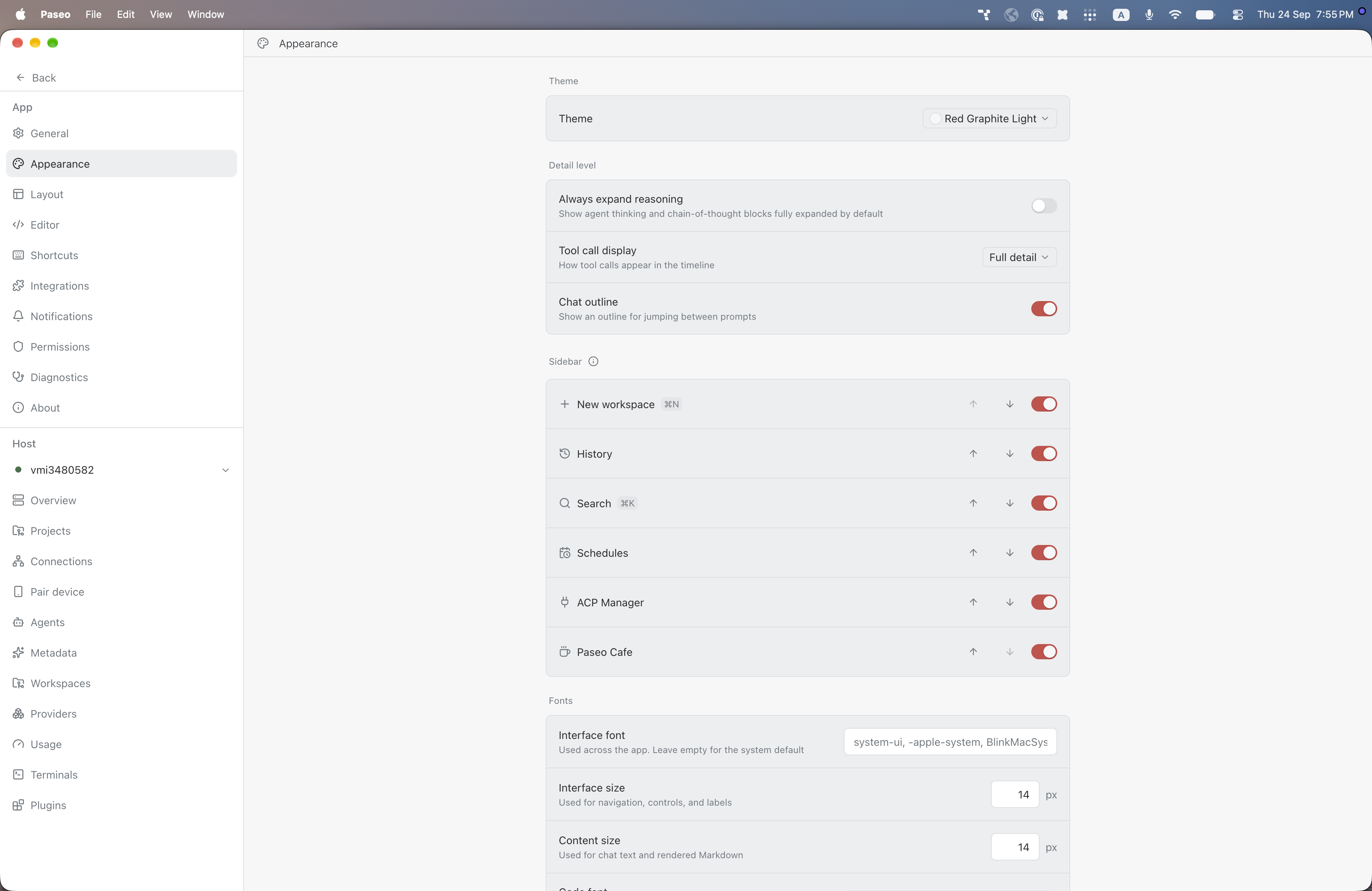Click the Interface size value field
This screenshot has width=1372, height=891.
[x=1015, y=795]
